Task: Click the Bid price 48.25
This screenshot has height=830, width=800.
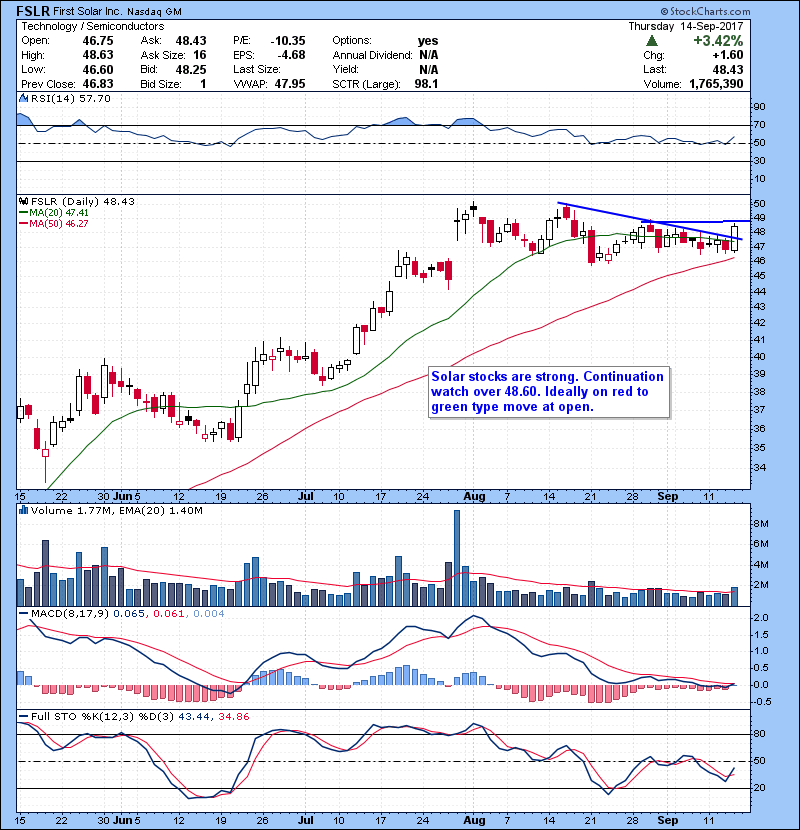Action: pos(191,69)
